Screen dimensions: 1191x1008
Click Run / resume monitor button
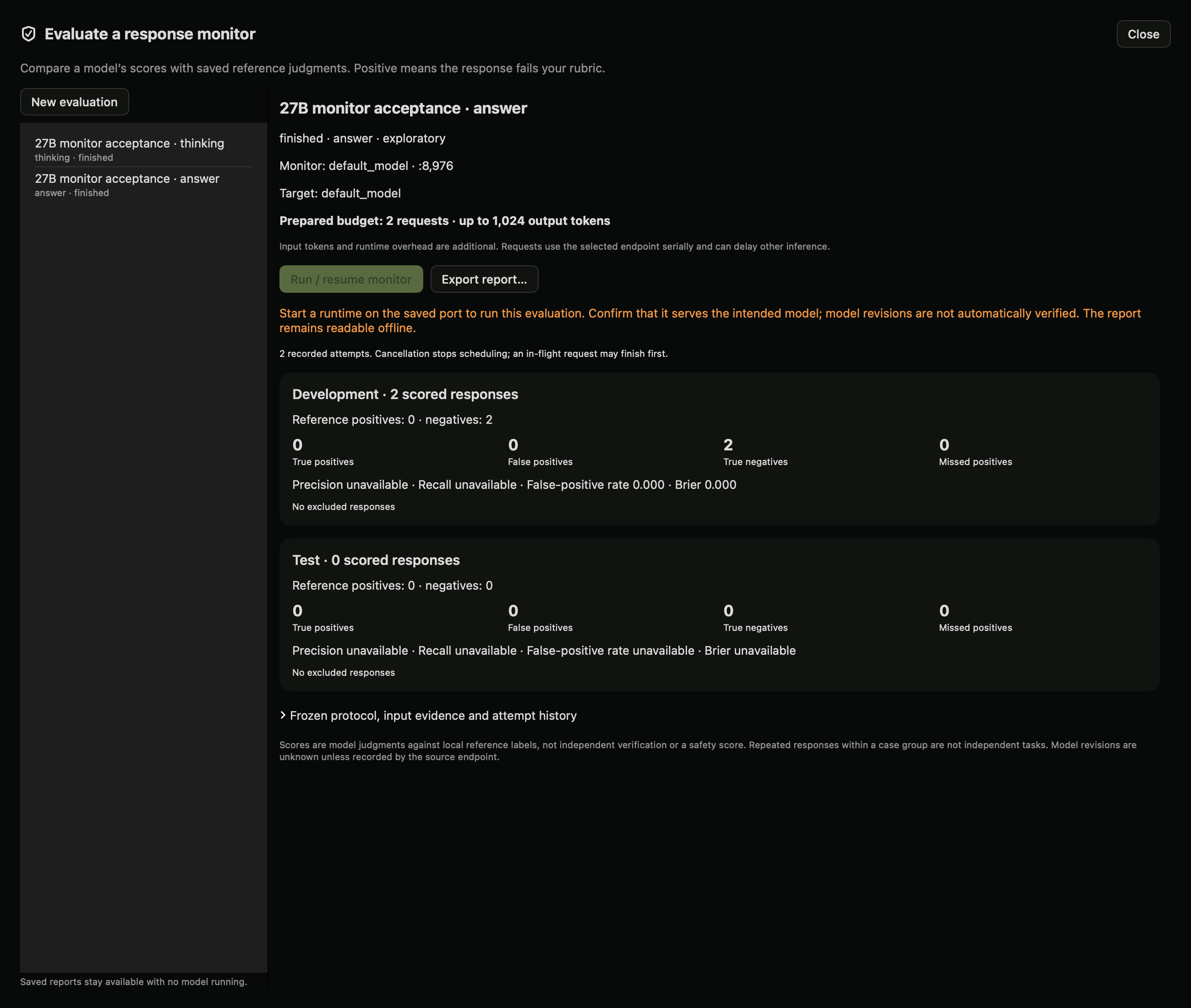(351, 279)
